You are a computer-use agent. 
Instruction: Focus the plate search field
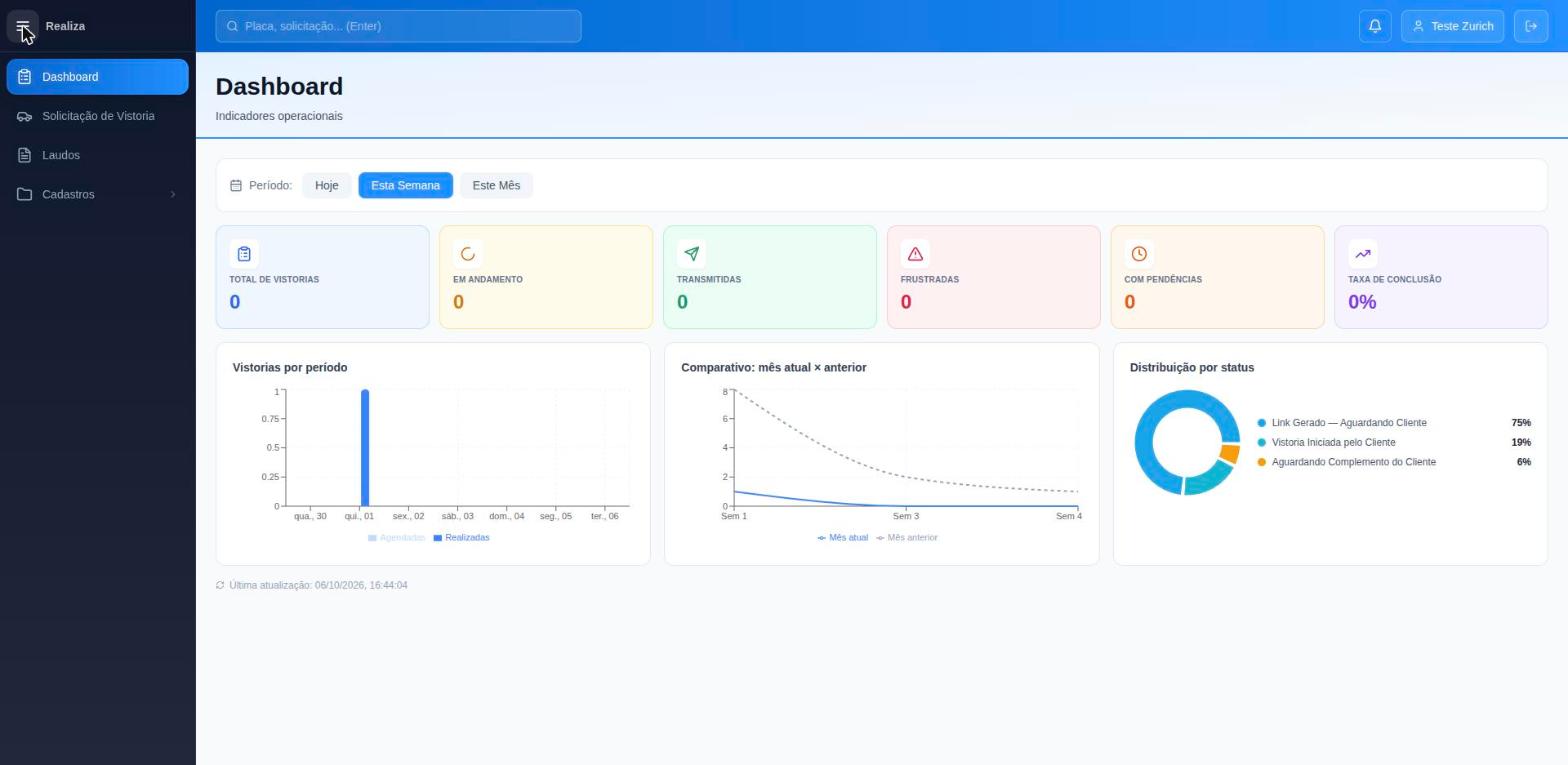398,26
